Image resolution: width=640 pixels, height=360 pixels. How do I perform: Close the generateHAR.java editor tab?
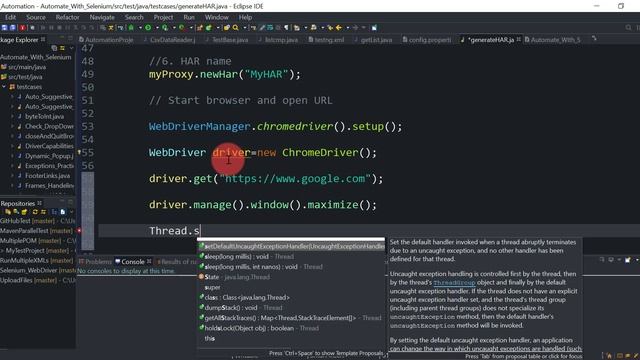(518, 40)
